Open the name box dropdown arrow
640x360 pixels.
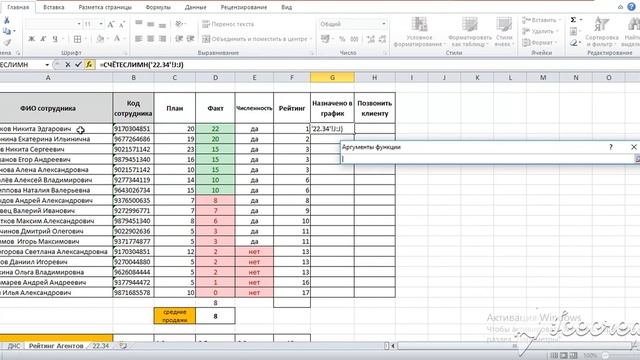coord(47,65)
